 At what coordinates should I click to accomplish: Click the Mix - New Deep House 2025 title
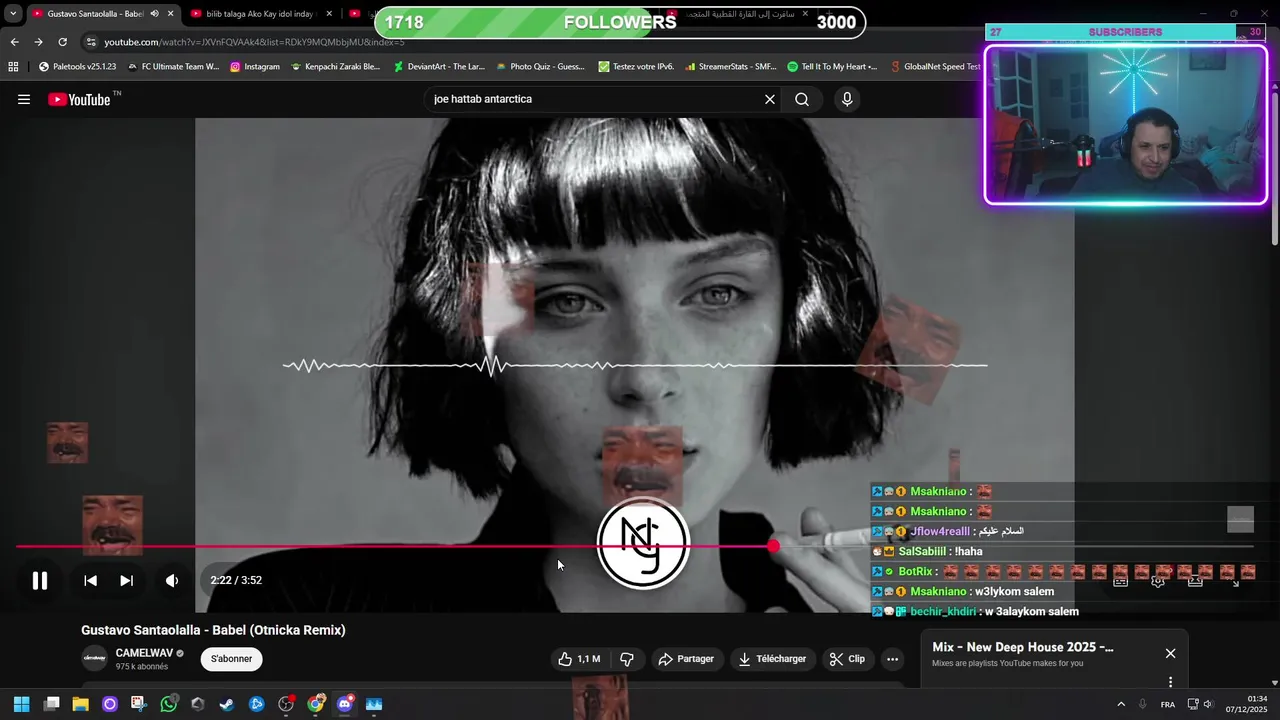click(1022, 647)
